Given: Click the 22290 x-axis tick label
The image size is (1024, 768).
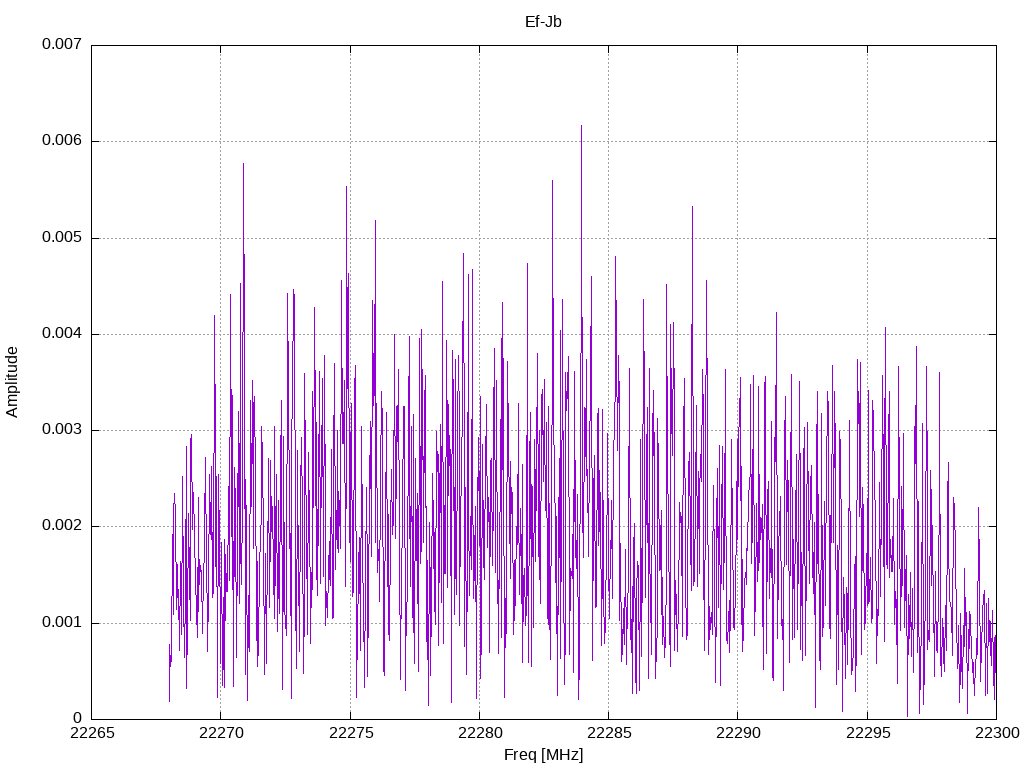Looking at the screenshot, I should click(x=739, y=733).
